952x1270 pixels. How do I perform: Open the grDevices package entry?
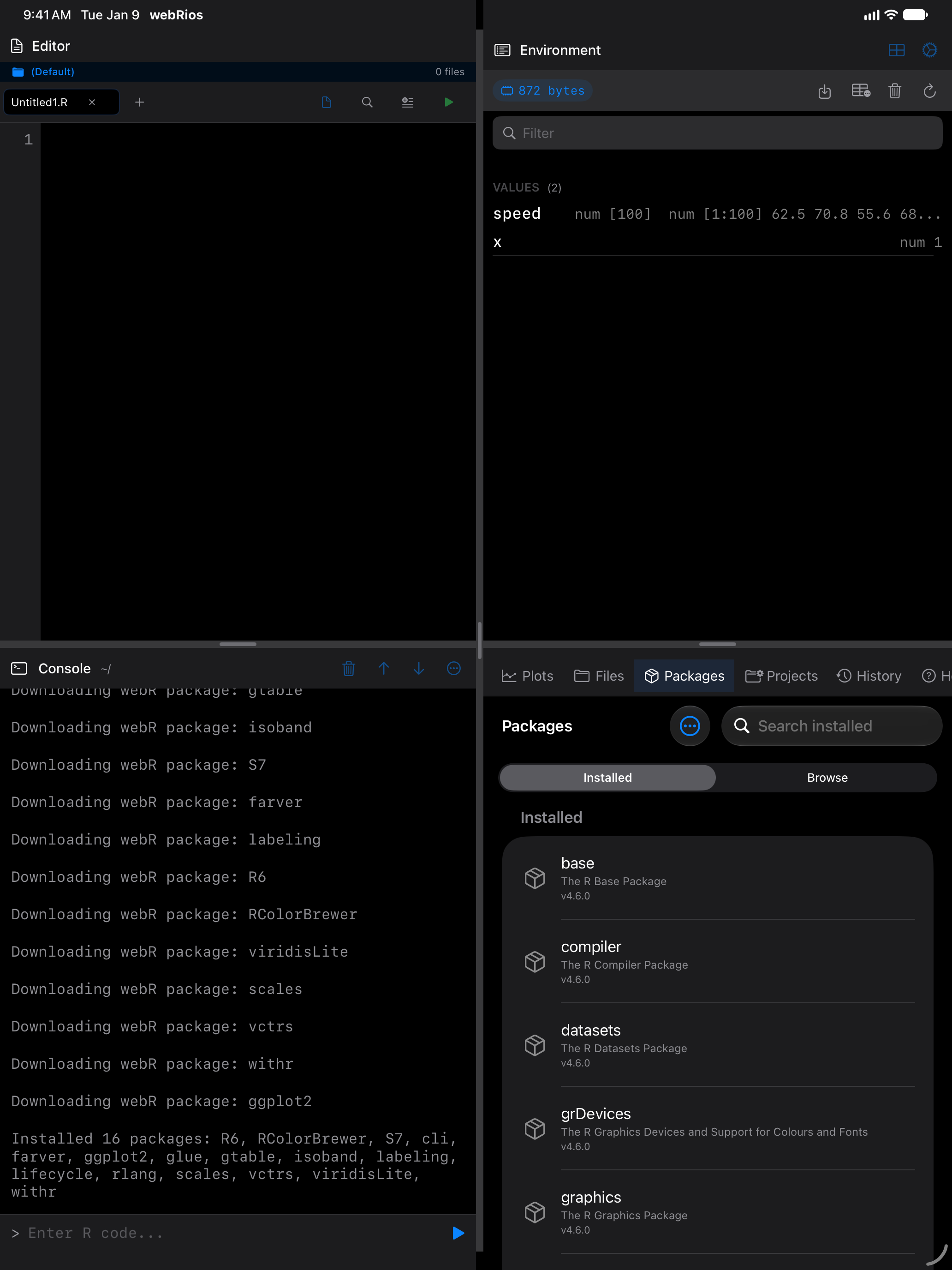click(717, 1129)
